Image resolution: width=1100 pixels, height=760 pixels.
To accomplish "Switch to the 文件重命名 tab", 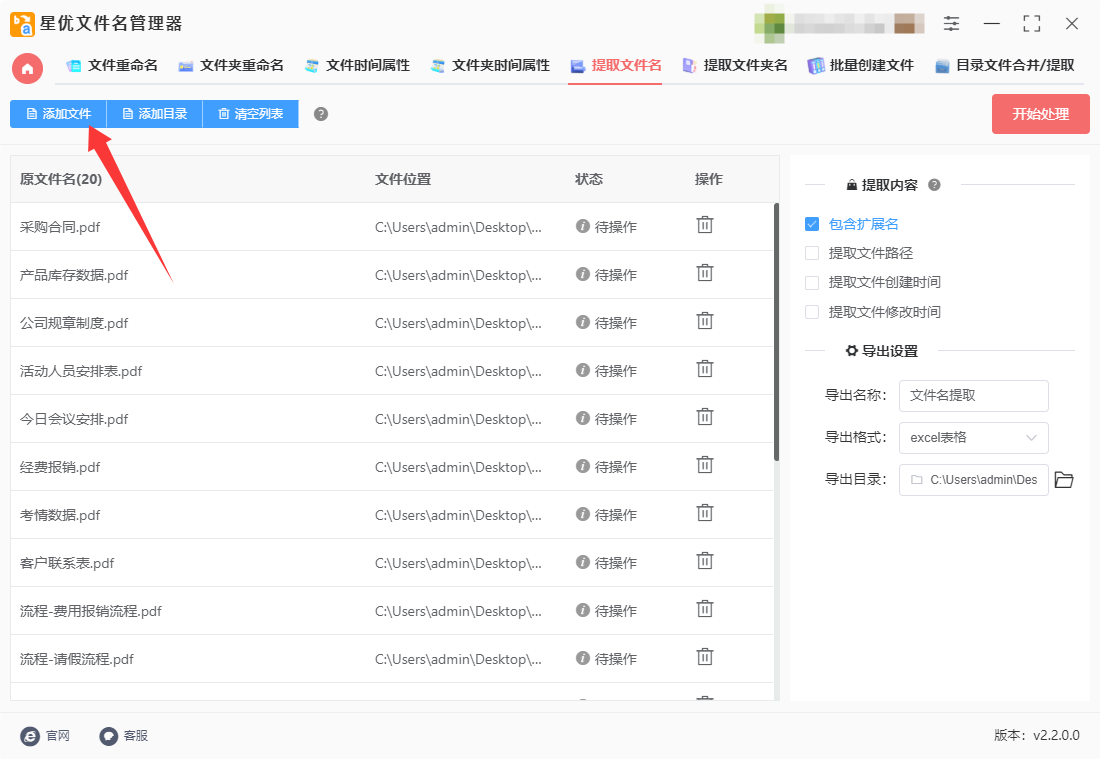I will (112, 66).
